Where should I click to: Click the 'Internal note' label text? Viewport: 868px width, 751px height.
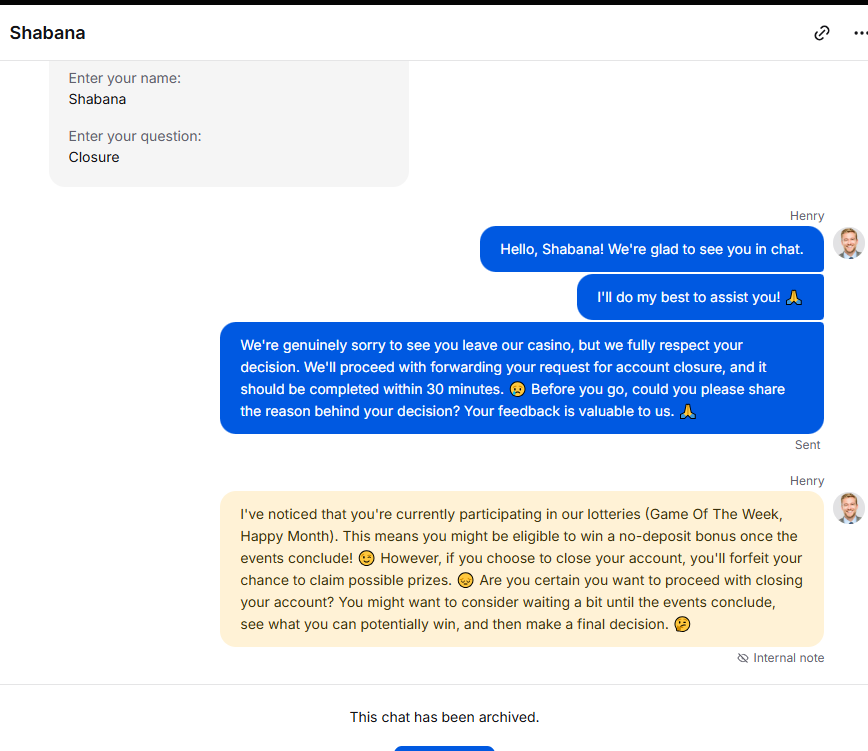[788, 658]
